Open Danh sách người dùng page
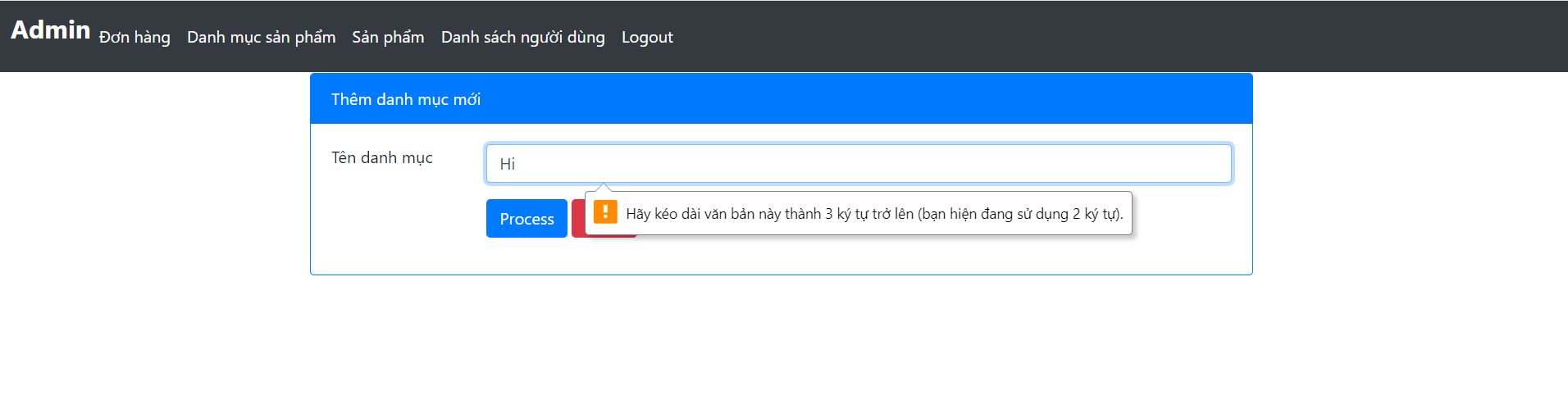The height and width of the screenshot is (395, 1568). point(522,38)
